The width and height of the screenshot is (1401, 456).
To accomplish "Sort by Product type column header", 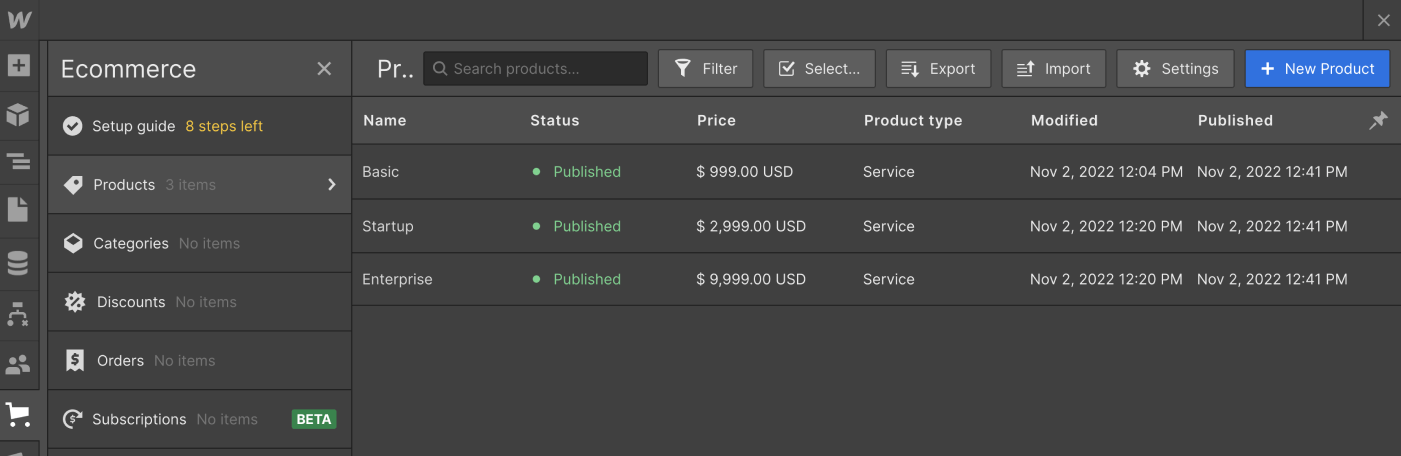I will click(912, 120).
